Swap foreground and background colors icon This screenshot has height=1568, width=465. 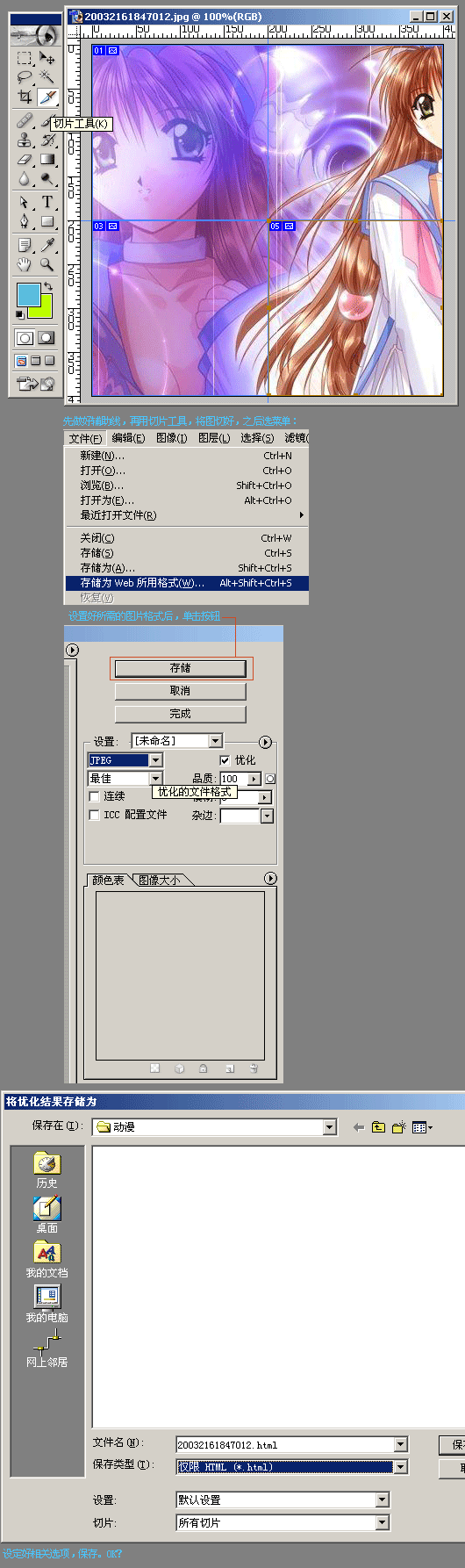pyautogui.click(x=48, y=287)
